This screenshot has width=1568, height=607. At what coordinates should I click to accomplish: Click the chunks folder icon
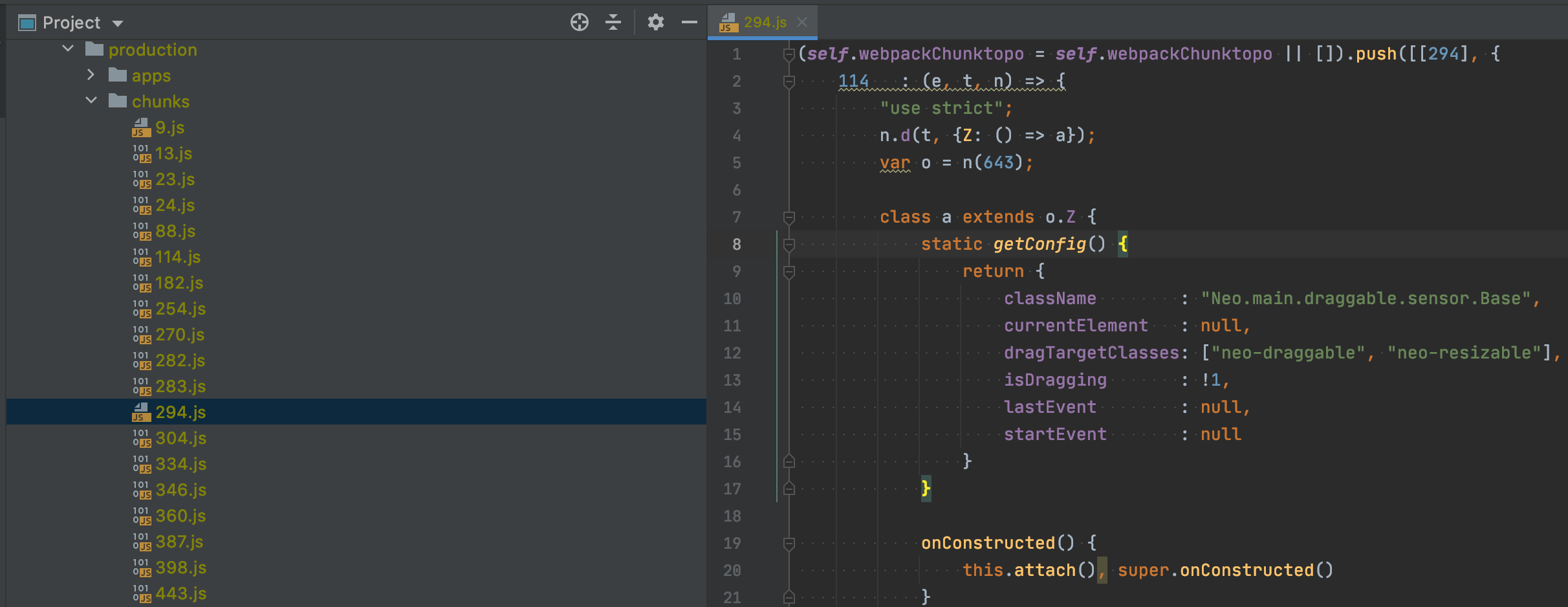(118, 101)
